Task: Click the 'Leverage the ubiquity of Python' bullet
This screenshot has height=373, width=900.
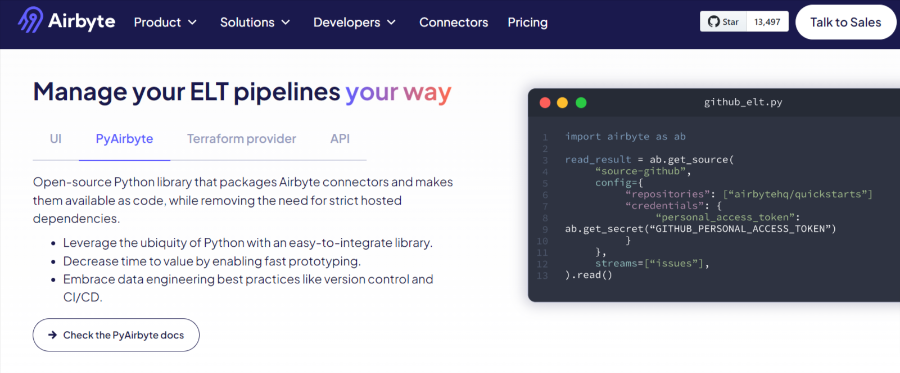Action: [x=248, y=243]
